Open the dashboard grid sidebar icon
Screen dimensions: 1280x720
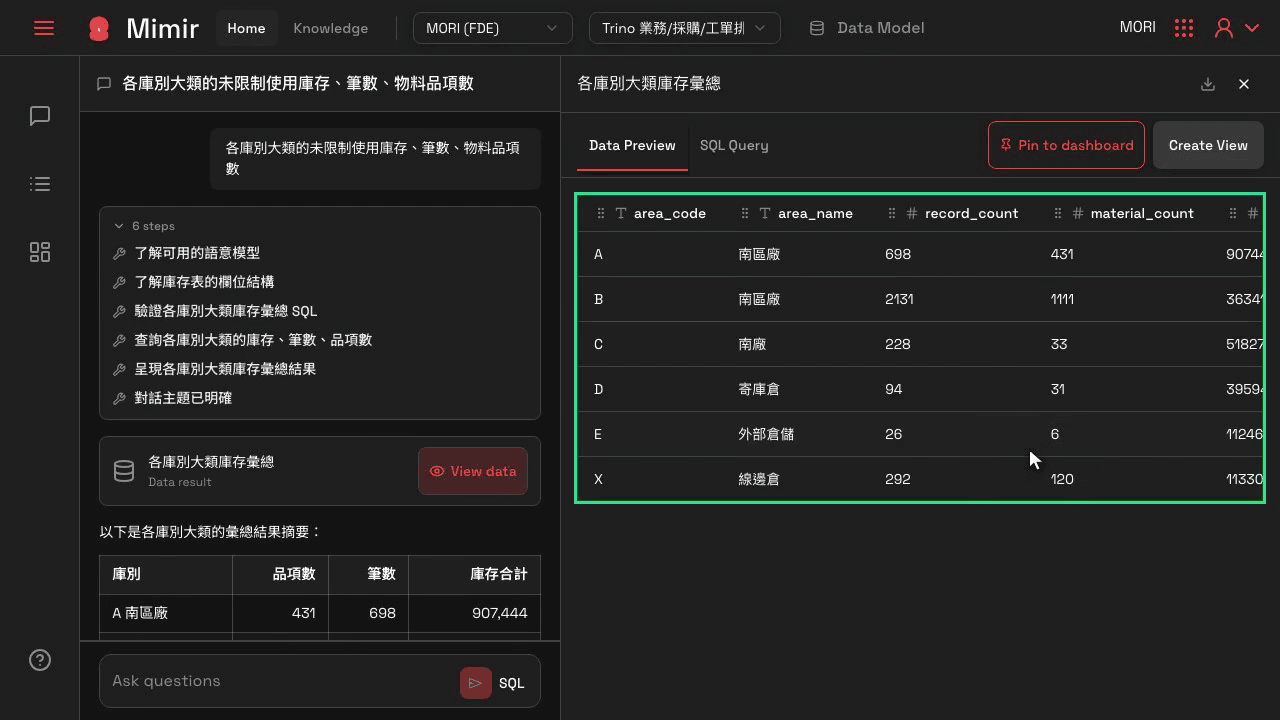click(40, 252)
